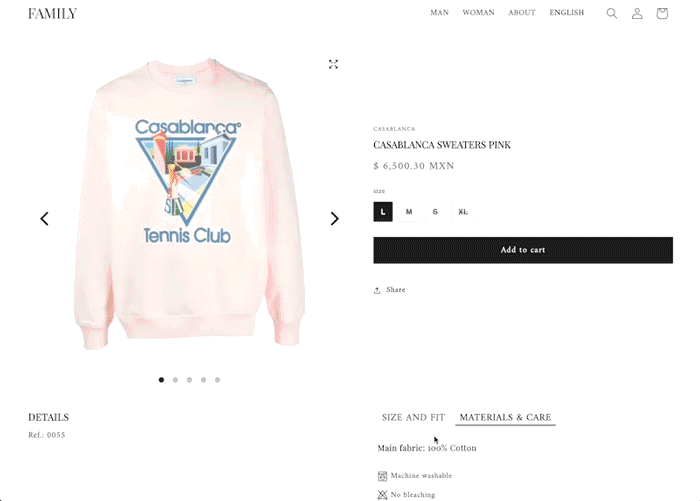Select size S
This screenshot has height=501, width=700.
(435, 212)
